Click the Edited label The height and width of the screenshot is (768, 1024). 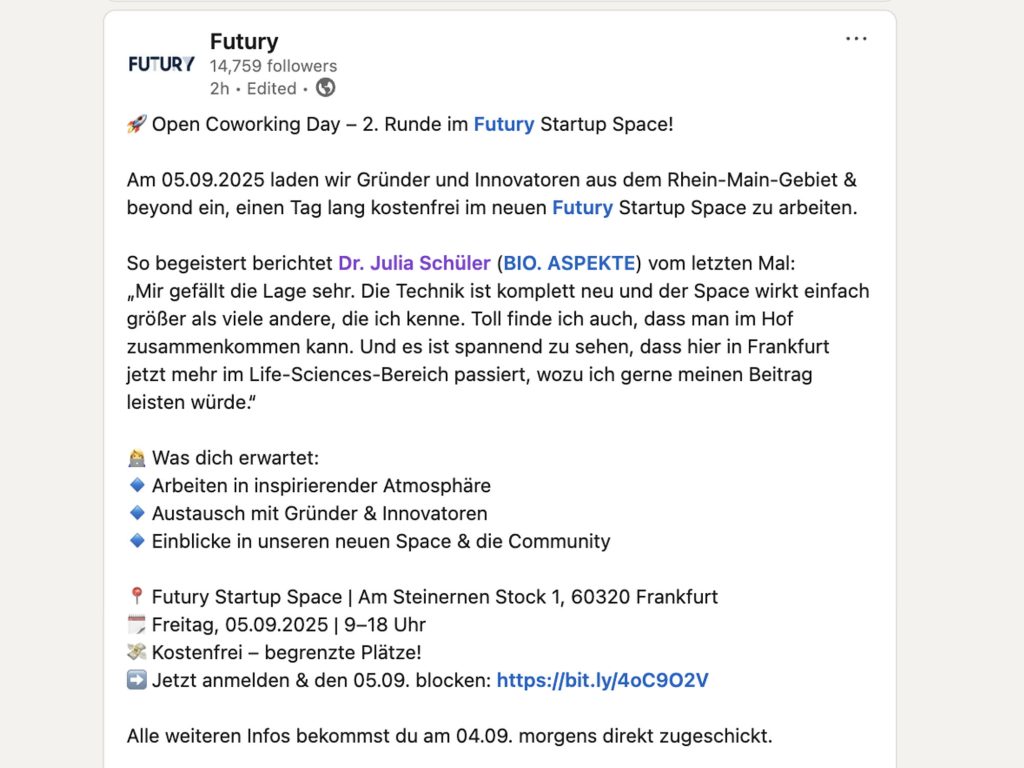tap(270, 89)
